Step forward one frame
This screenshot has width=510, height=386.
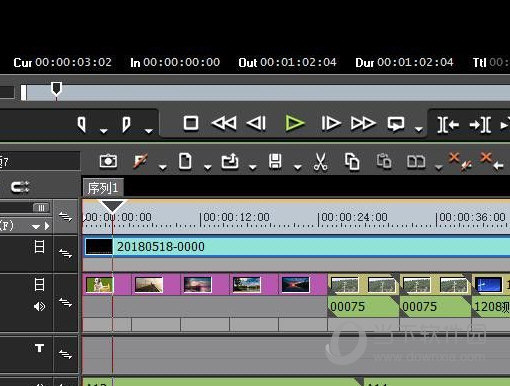point(331,123)
